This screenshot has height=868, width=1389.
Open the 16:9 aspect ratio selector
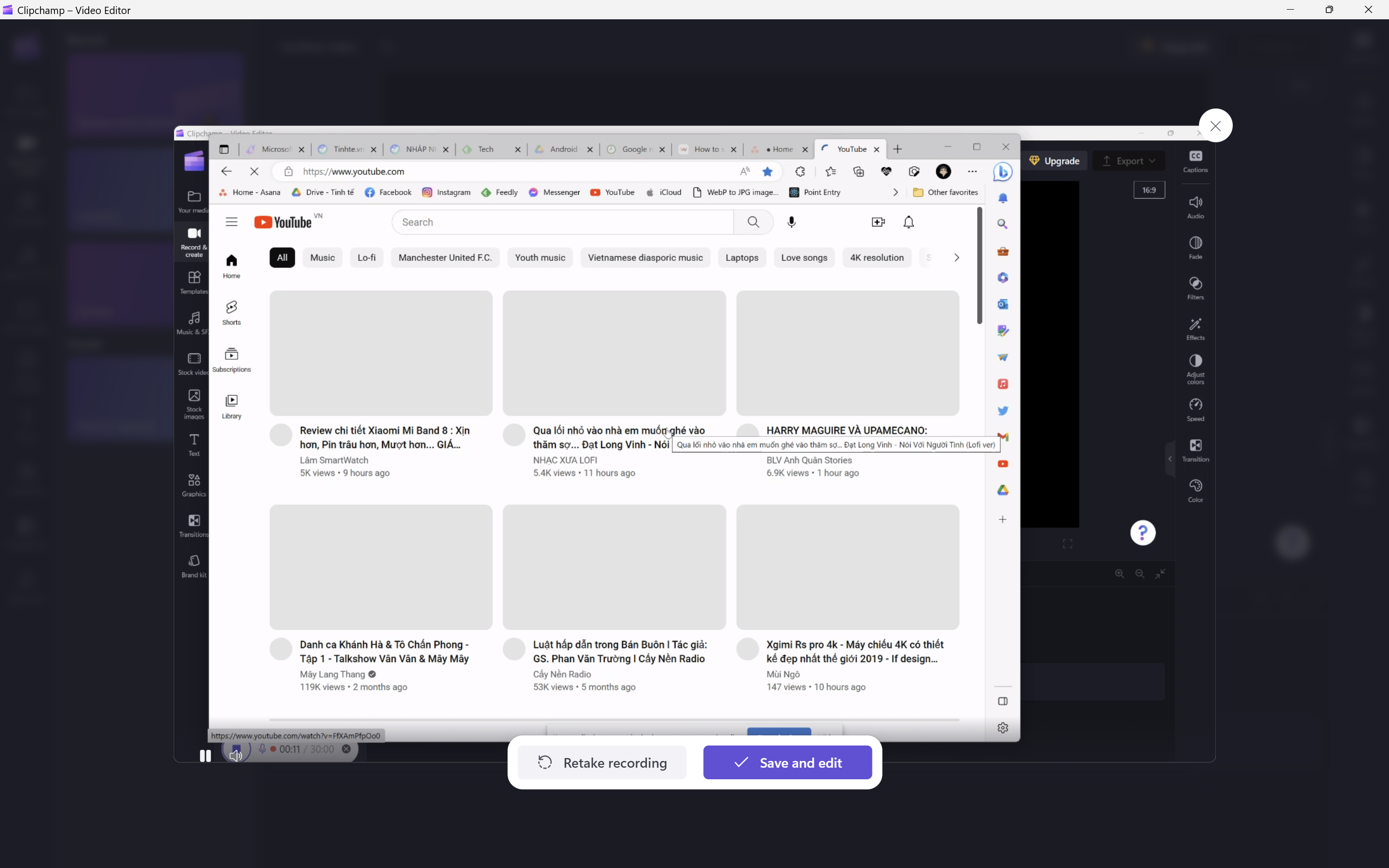pos(1149,190)
